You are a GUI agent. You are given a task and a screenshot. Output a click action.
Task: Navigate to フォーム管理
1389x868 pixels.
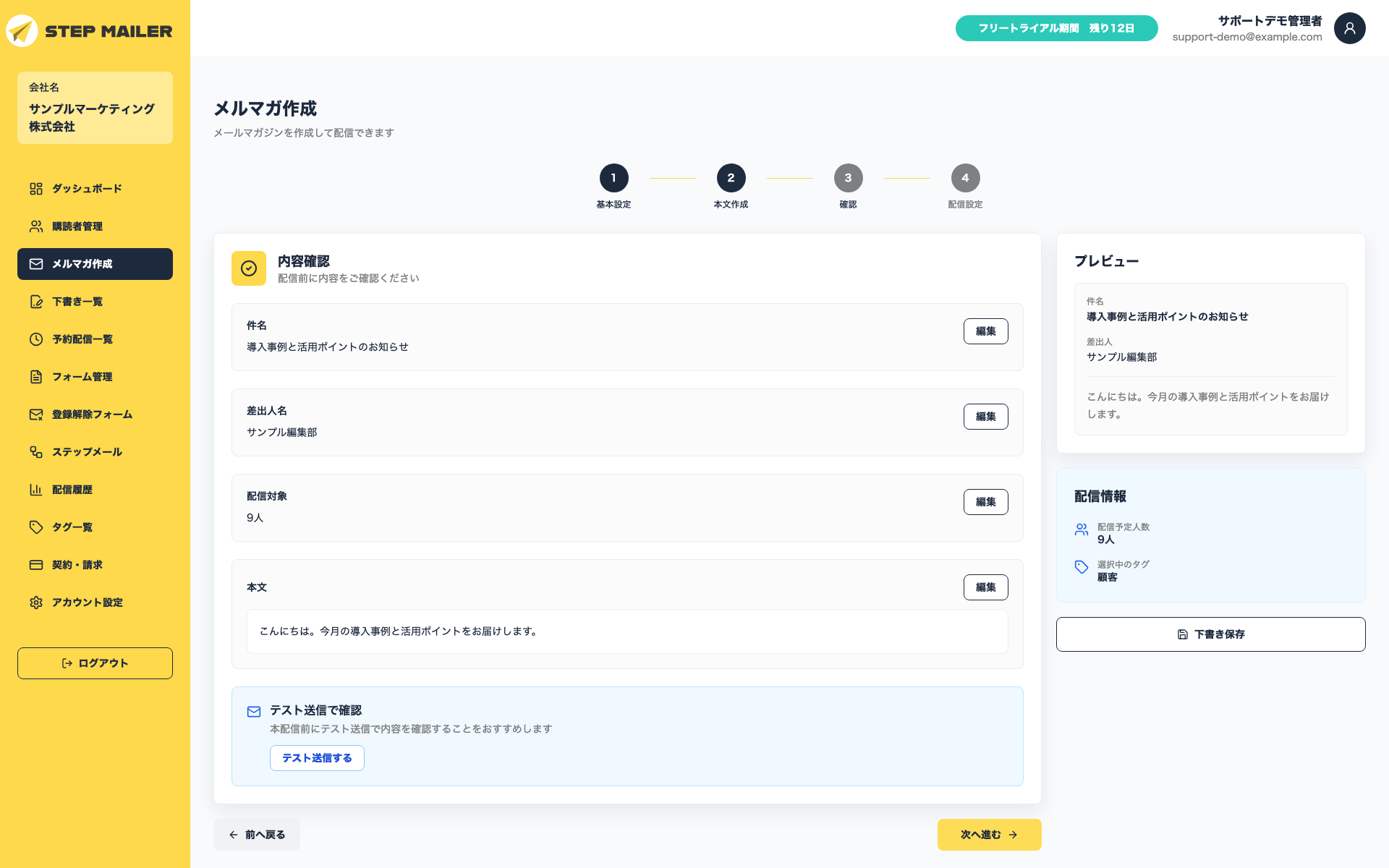pyautogui.click(x=95, y=377)
